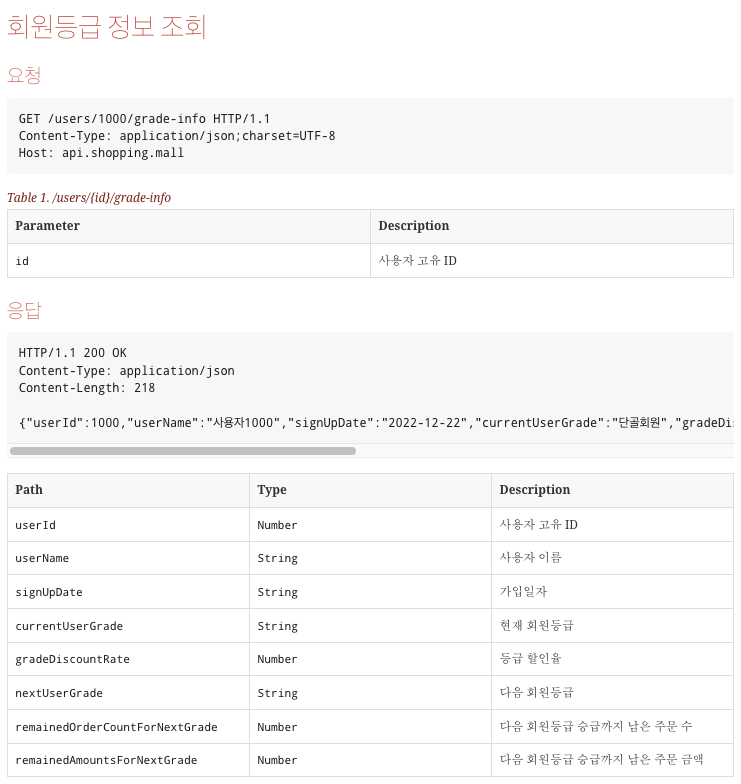Image resolution: width=741 pixels, height=784 pixels.
Task: Click the horizontal scrollbar under the response JSON
Action: (x=183, y=451)
